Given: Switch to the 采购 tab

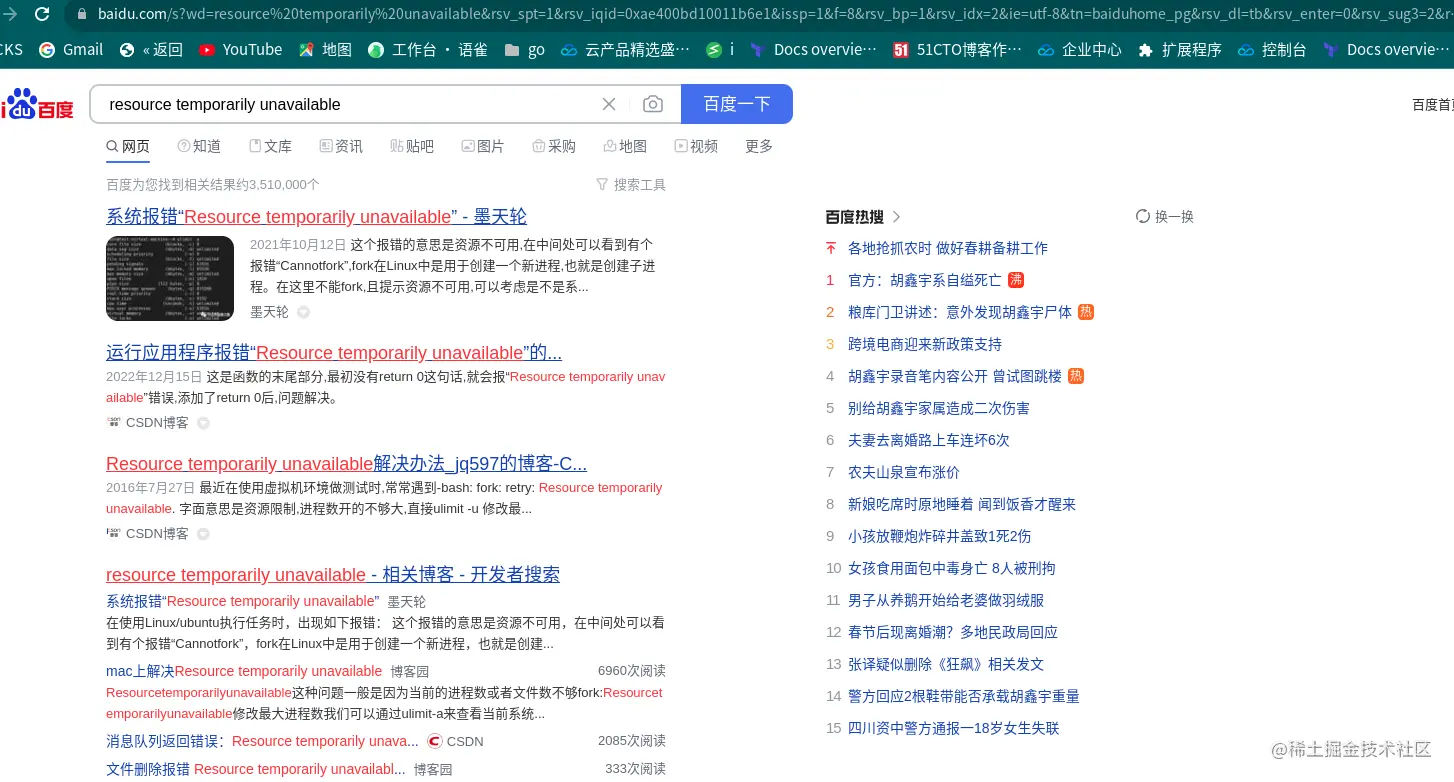Looking at the screenshot, I should [x=554, y=146].
